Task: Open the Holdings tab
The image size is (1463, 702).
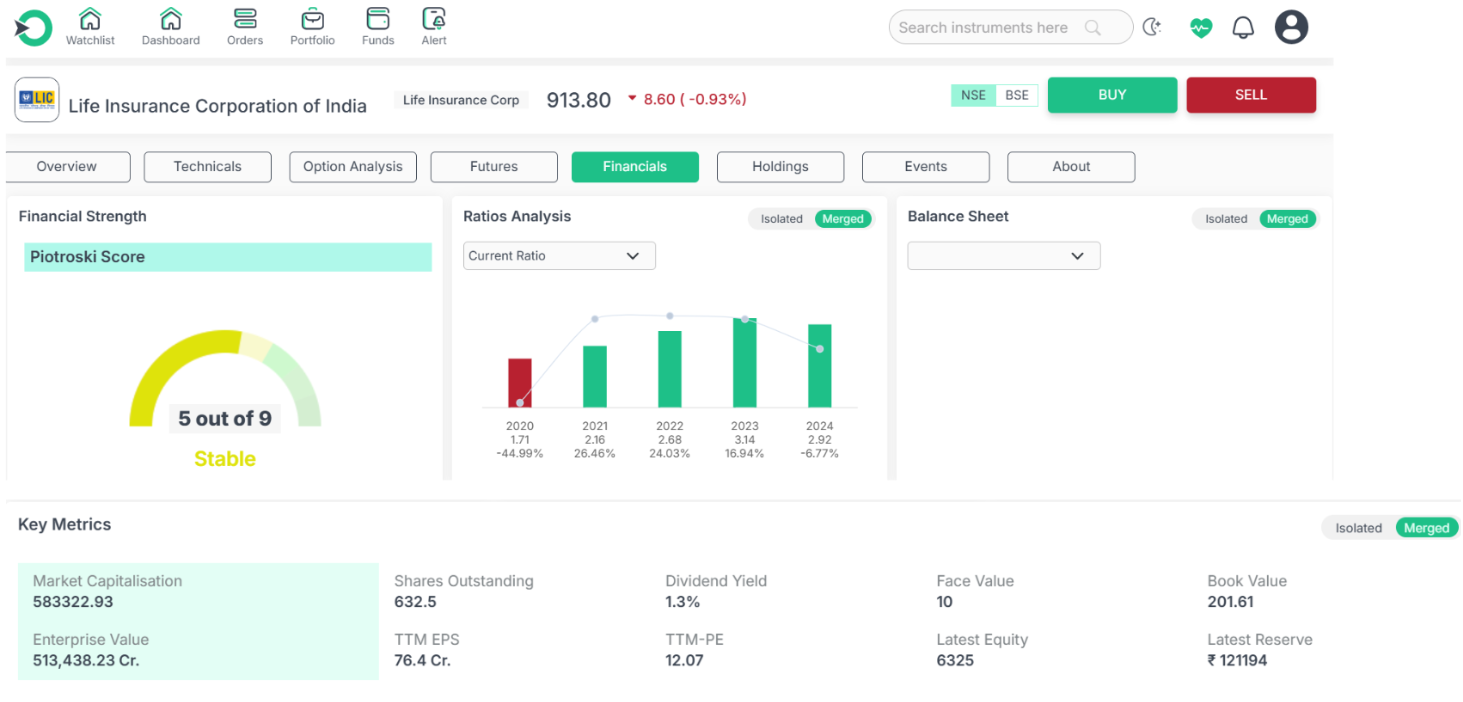Action: 780,167
